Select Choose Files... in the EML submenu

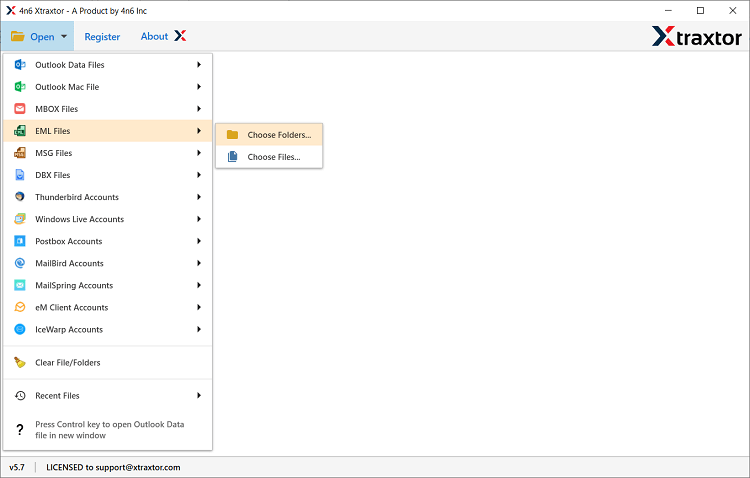pos(269,156)
